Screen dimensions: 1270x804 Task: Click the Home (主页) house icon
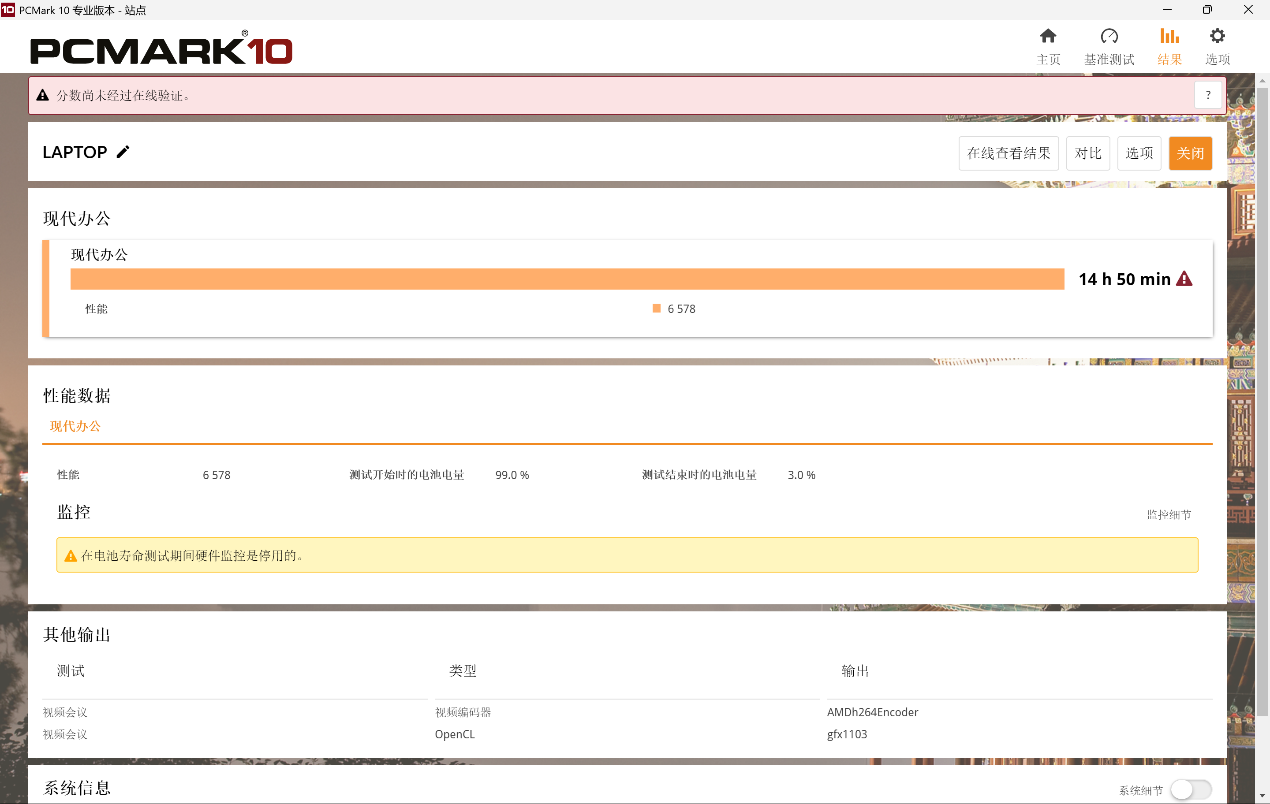point(1048,37)
